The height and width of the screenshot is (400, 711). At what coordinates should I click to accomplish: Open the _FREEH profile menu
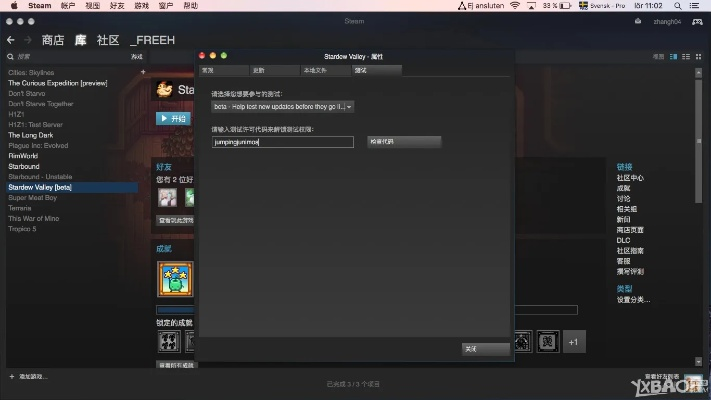point(152,40)
